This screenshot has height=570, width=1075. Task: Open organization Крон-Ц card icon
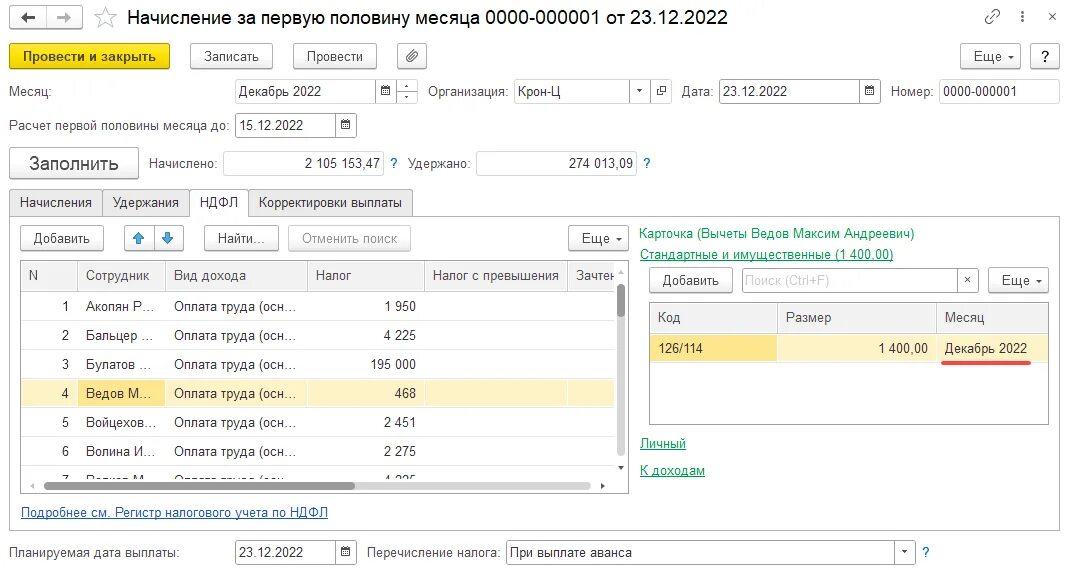pos(661,91)
